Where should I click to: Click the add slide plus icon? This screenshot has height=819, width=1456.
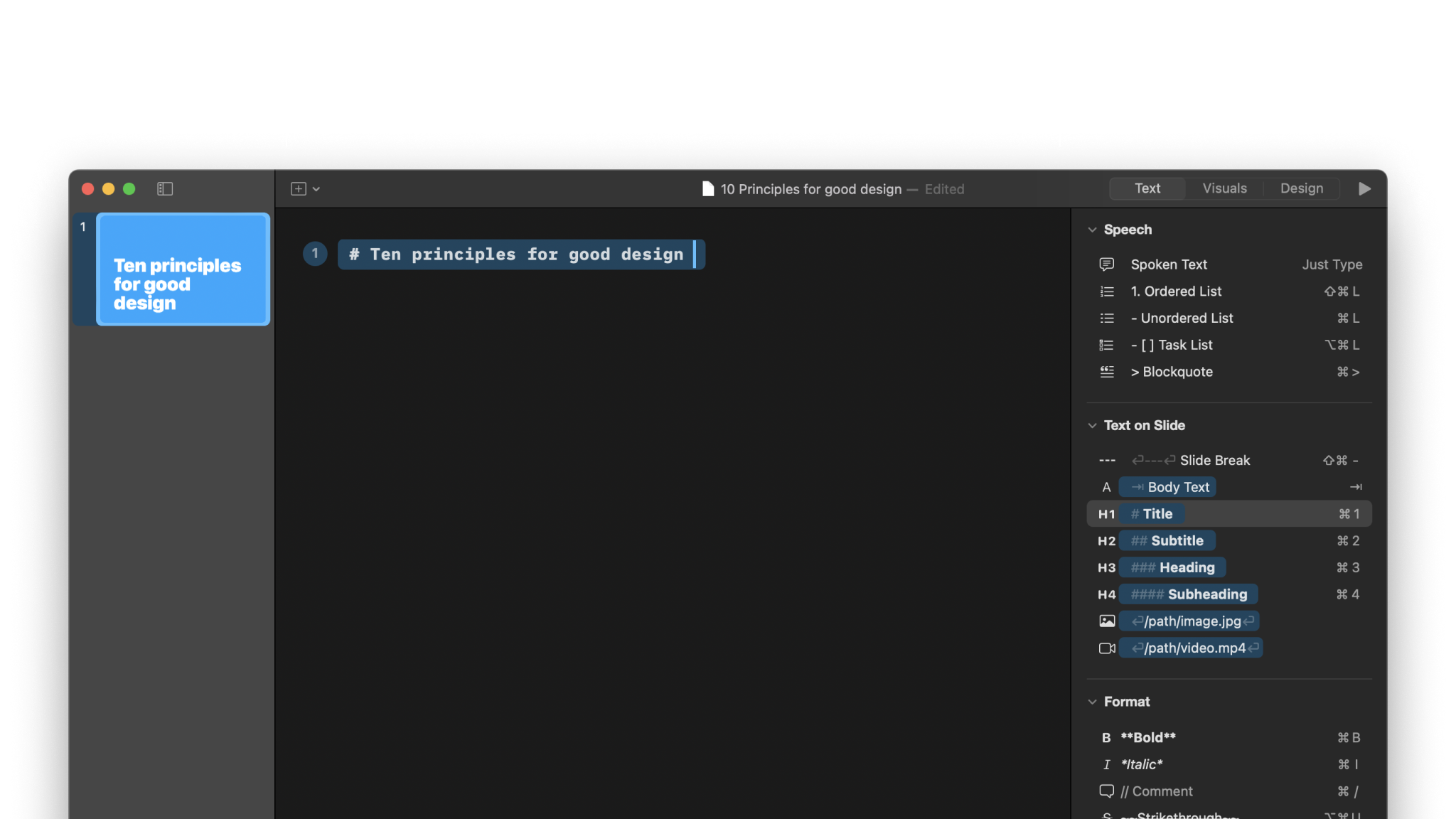[x=299, y=188]
